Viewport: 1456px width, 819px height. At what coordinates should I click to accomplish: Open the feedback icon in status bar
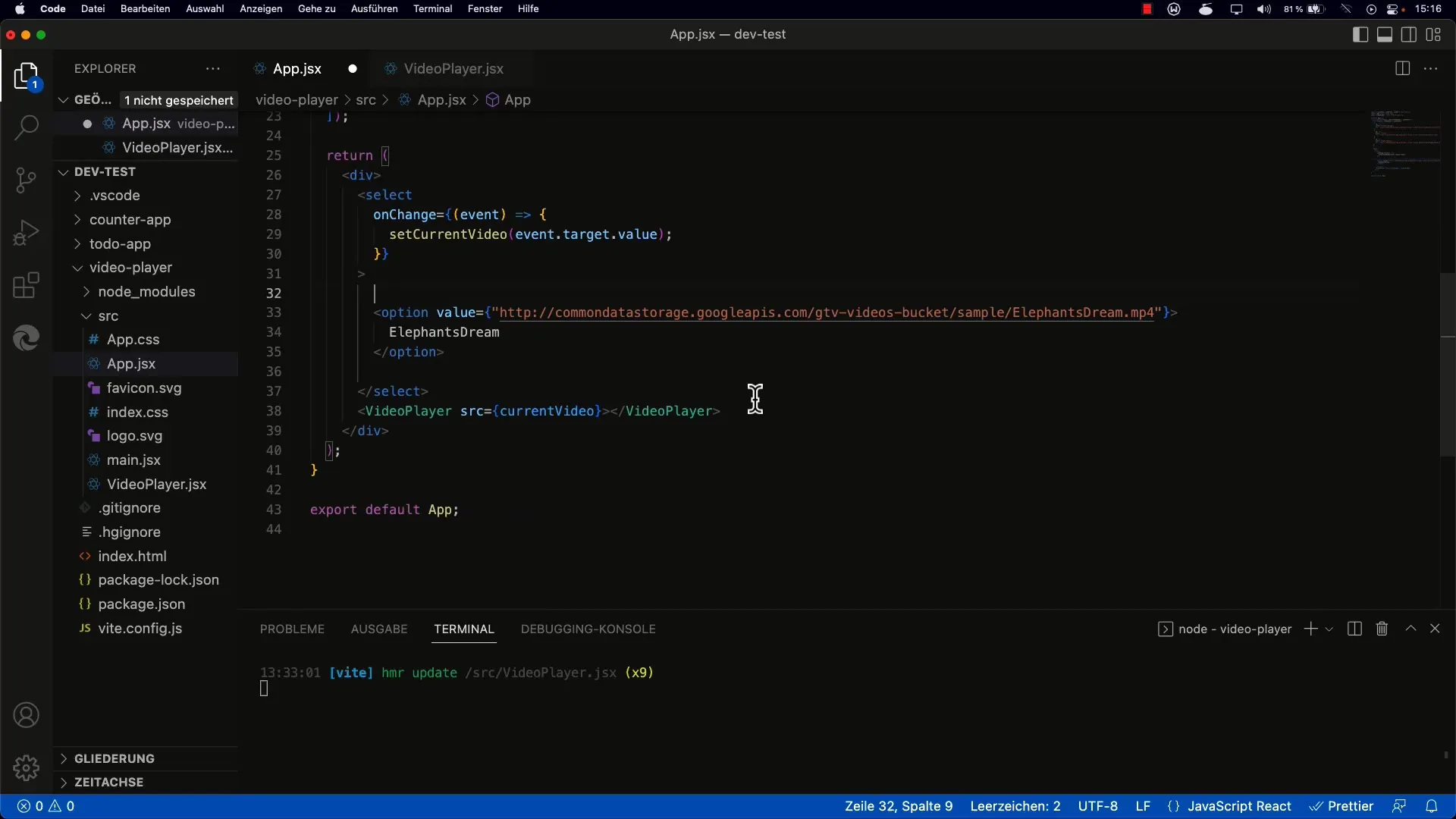[1399, 806]
